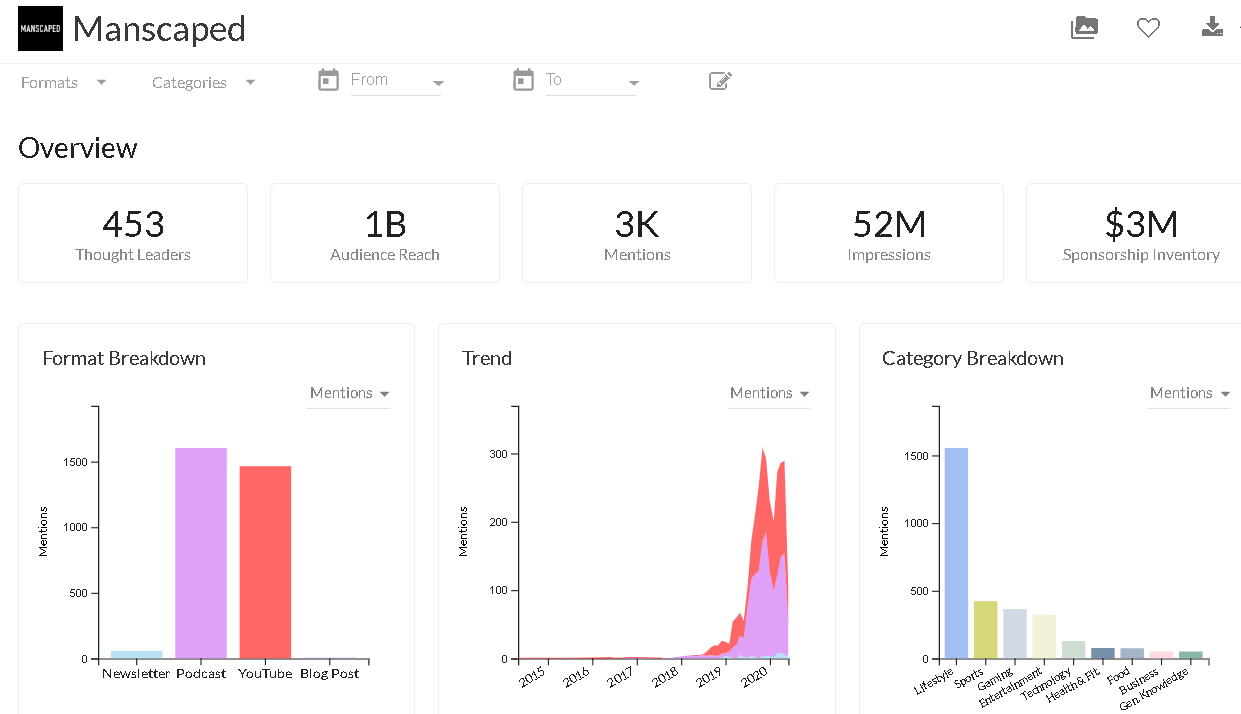Click the "2018" year label on Trend axis

(x=666, y=677)
